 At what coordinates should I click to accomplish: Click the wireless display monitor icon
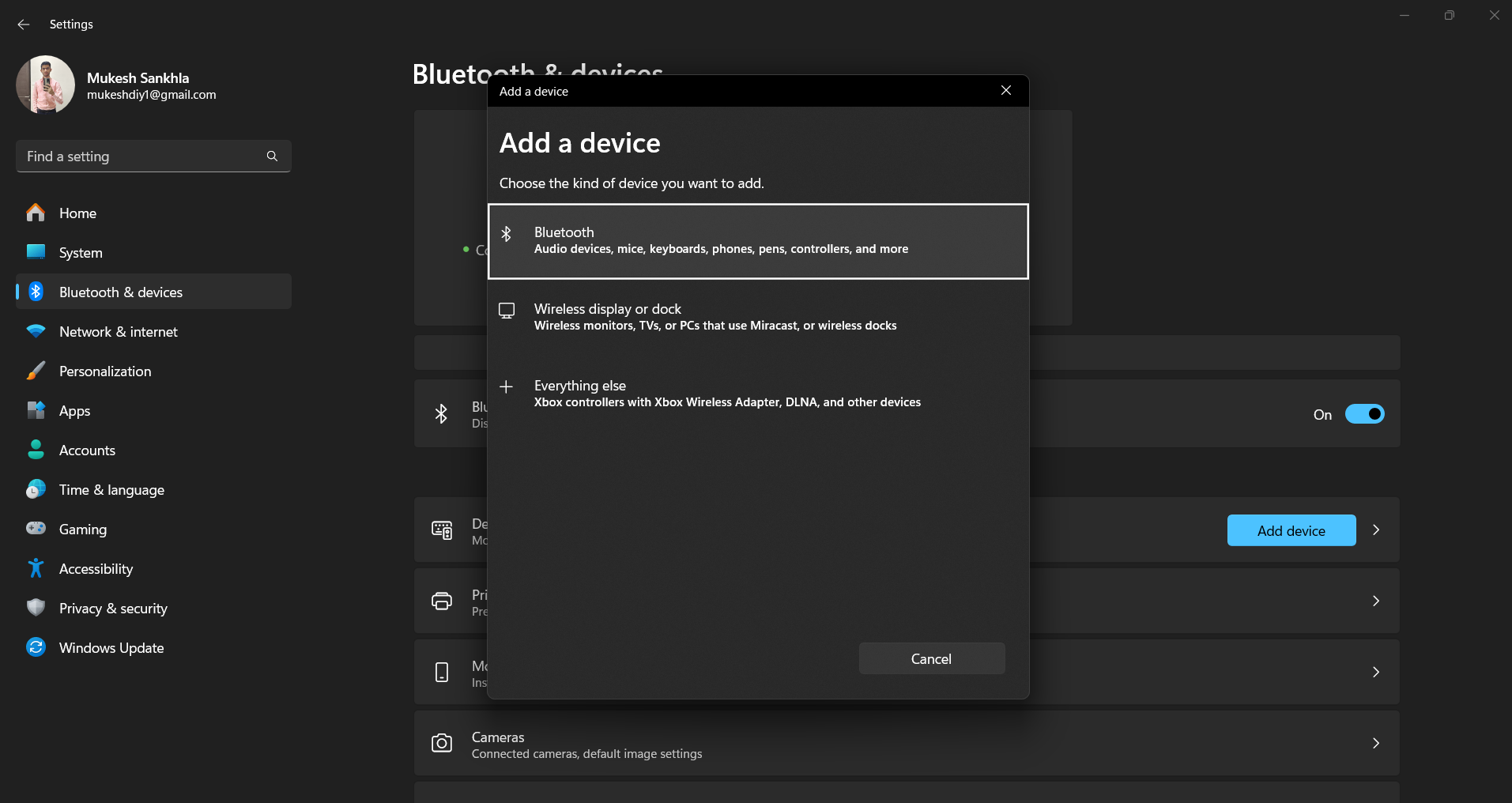tap(507, 311)
